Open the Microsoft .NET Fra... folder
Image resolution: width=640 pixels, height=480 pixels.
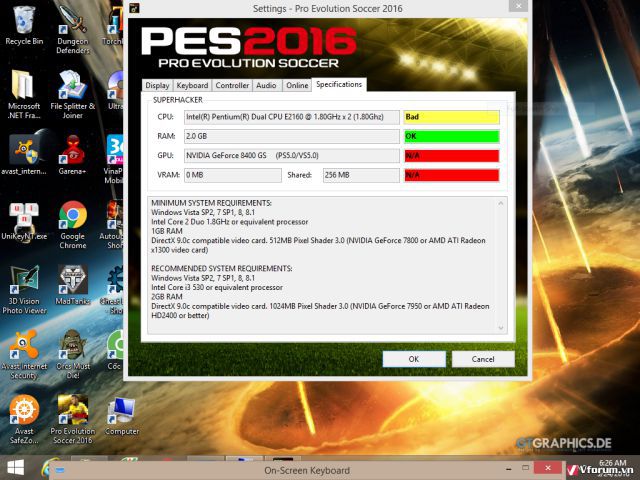point(24,95)
